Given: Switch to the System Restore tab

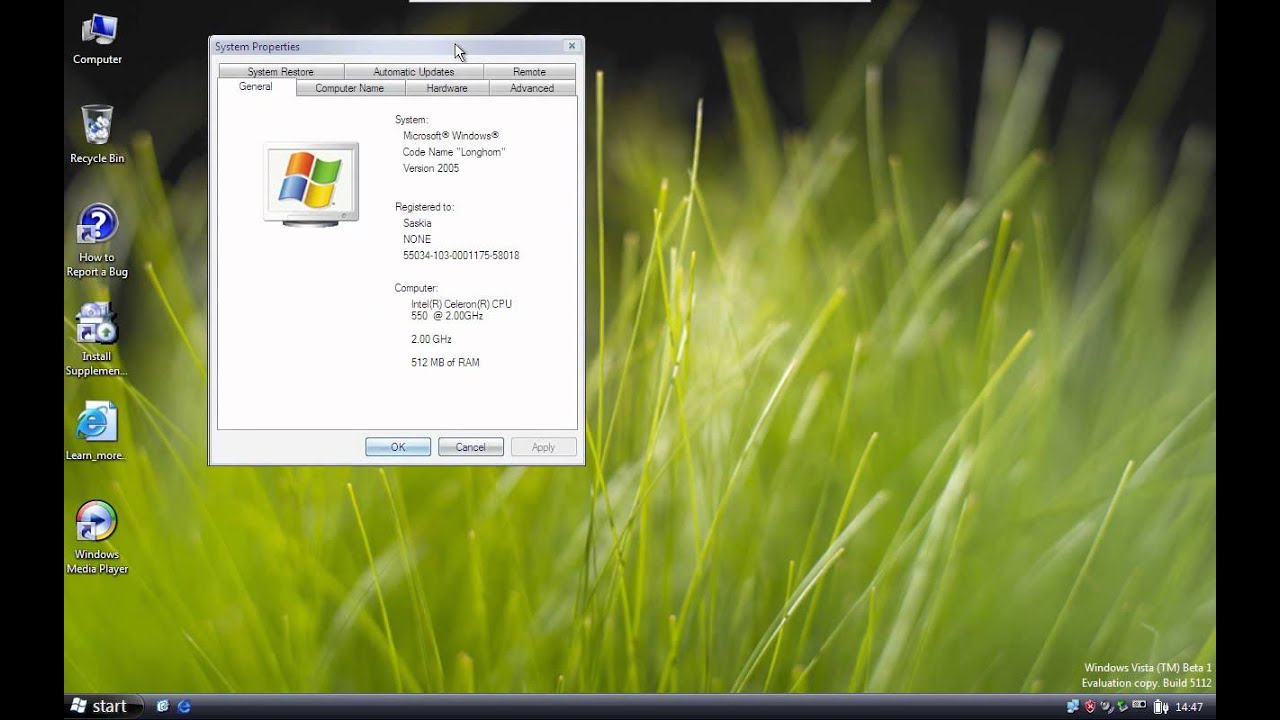Looking at the screenshot, I should point(281,72).
